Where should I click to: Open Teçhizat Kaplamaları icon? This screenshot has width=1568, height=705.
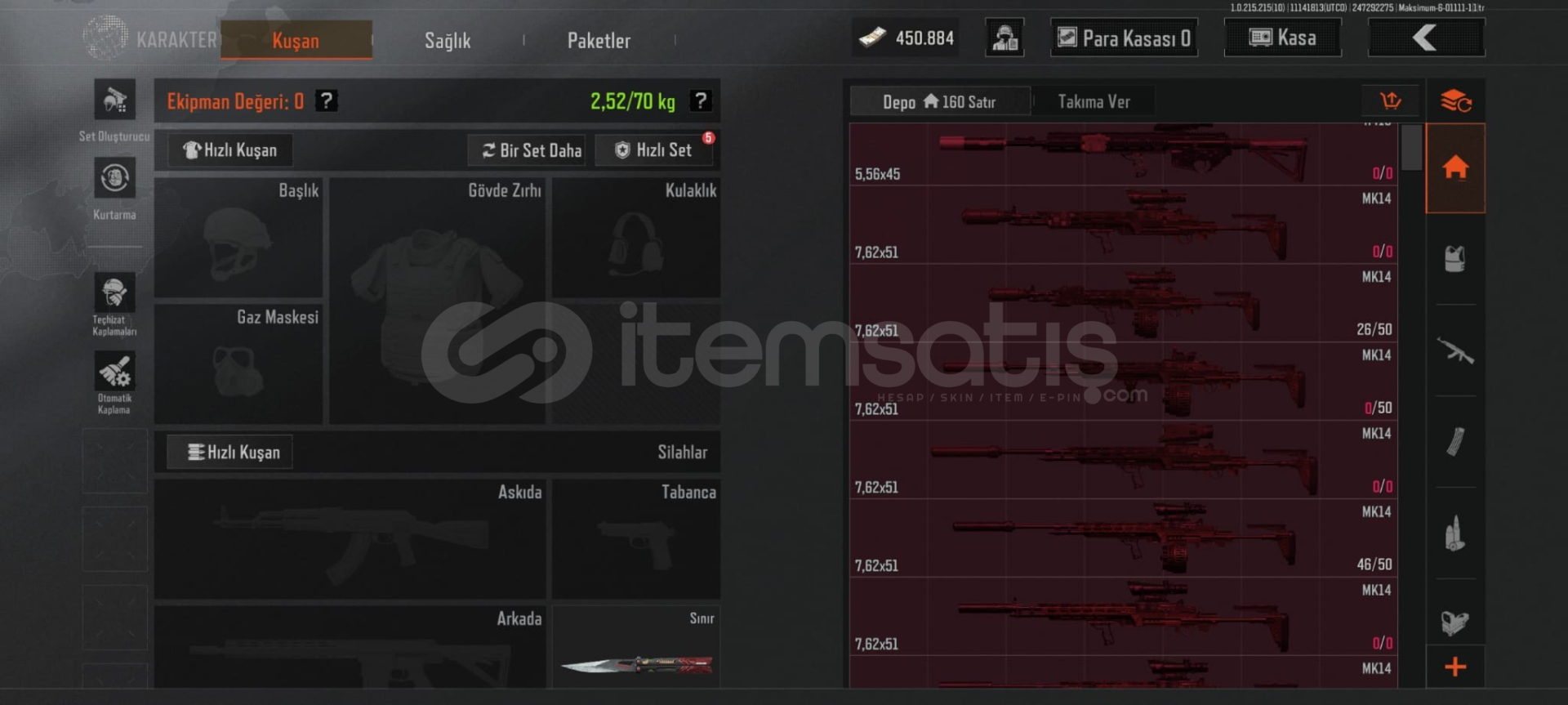114,292
